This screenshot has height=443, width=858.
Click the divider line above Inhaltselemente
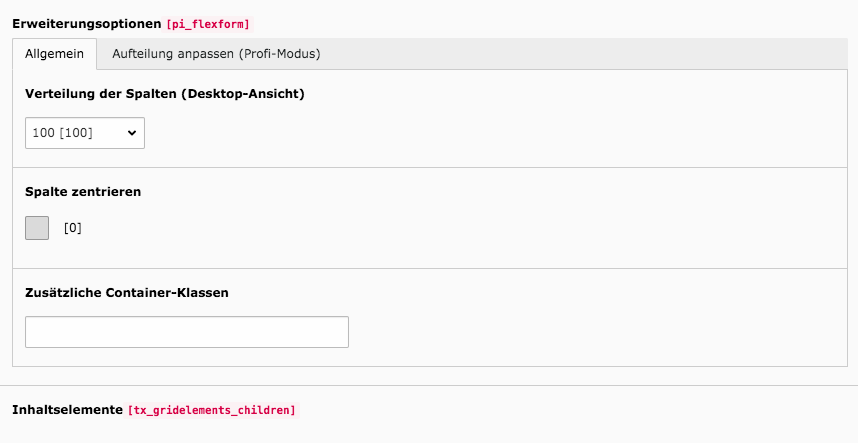[x=429, y=386]
